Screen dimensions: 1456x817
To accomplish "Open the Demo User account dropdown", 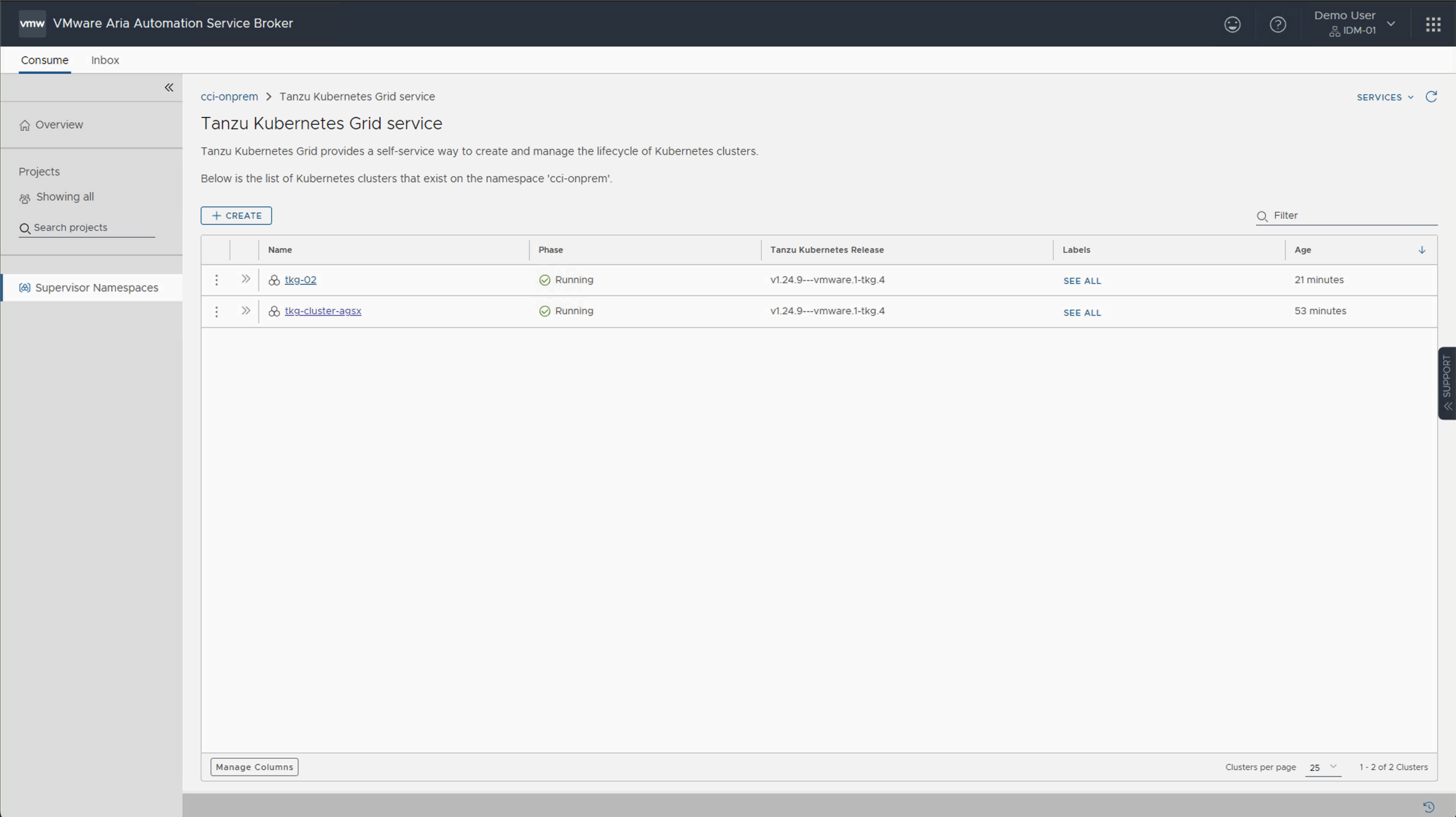I will (1355, 23).
